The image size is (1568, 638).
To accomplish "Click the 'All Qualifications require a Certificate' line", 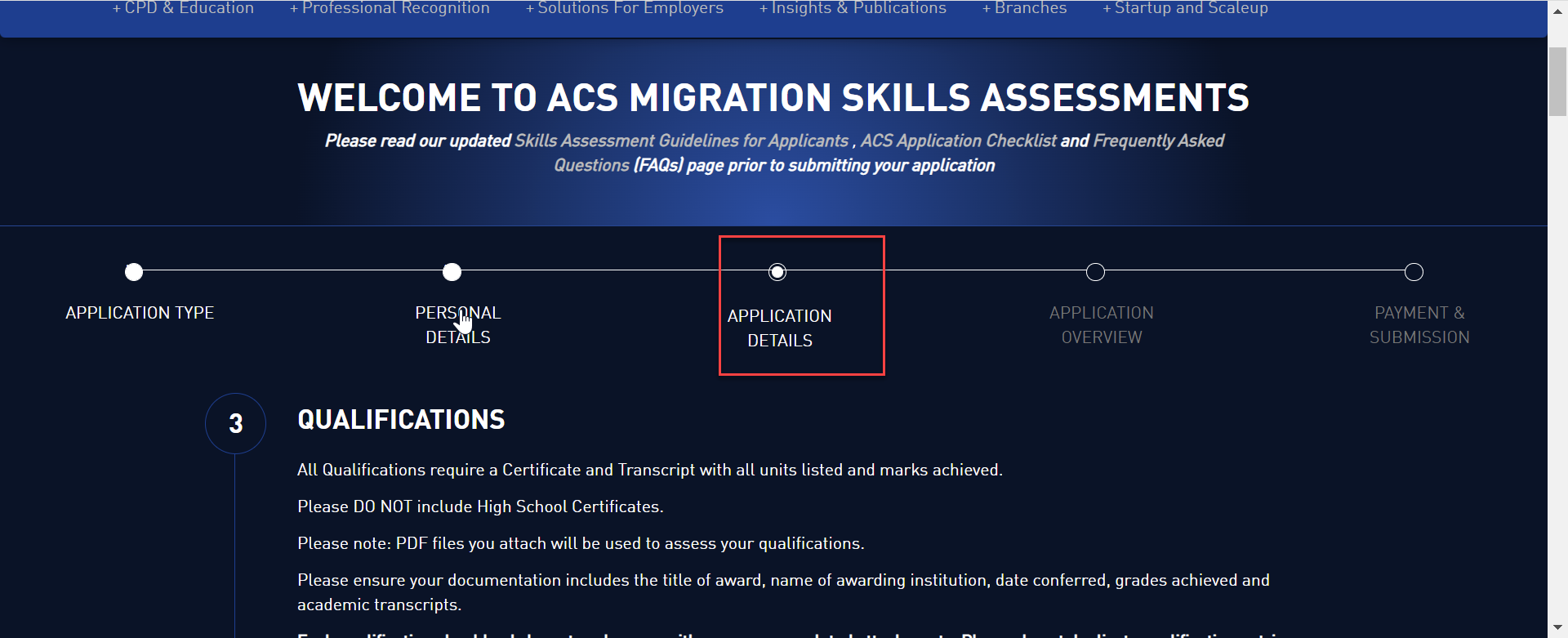I will point(650,470).
